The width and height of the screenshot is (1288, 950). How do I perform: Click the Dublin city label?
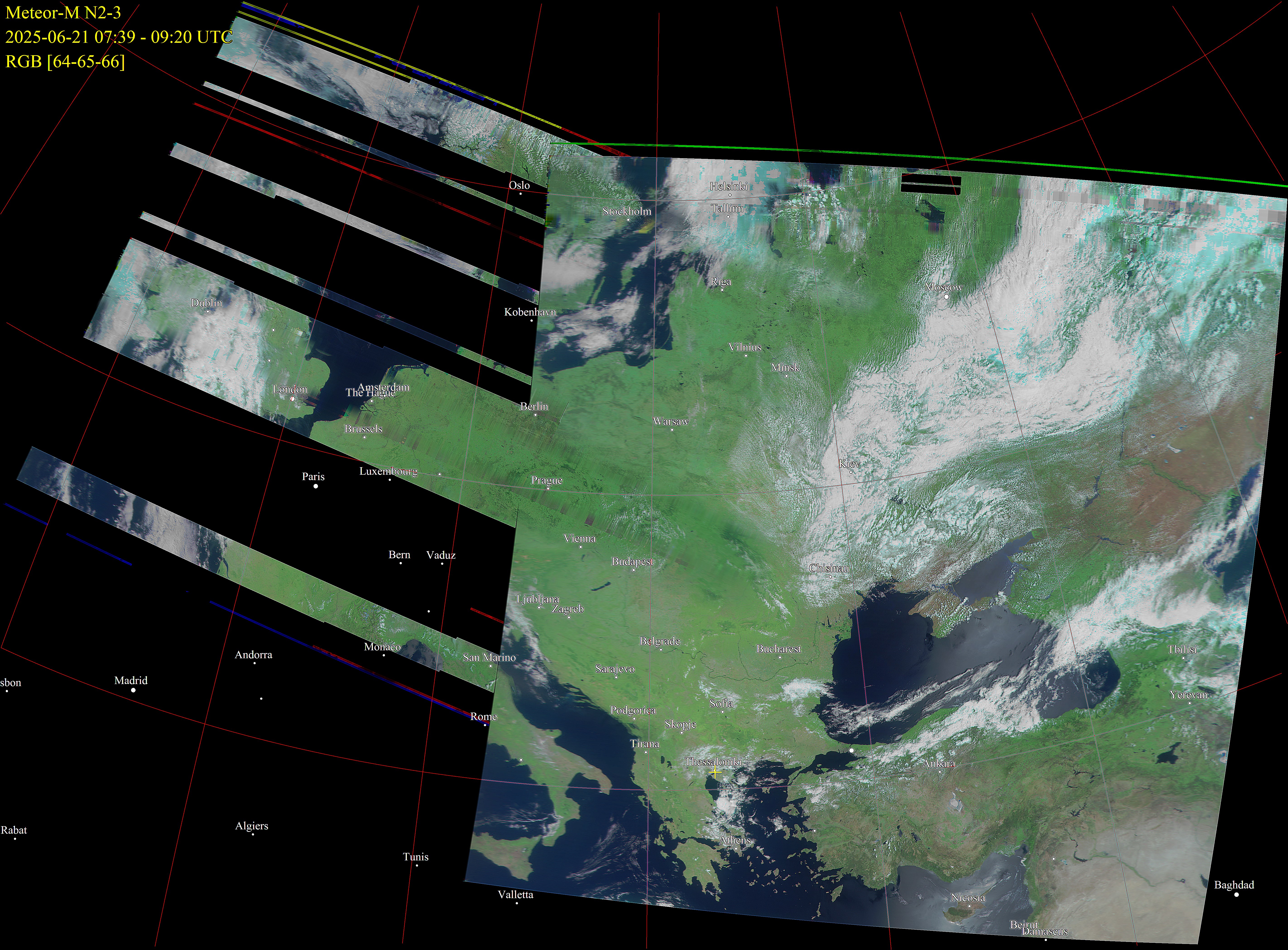click(206, 303)
